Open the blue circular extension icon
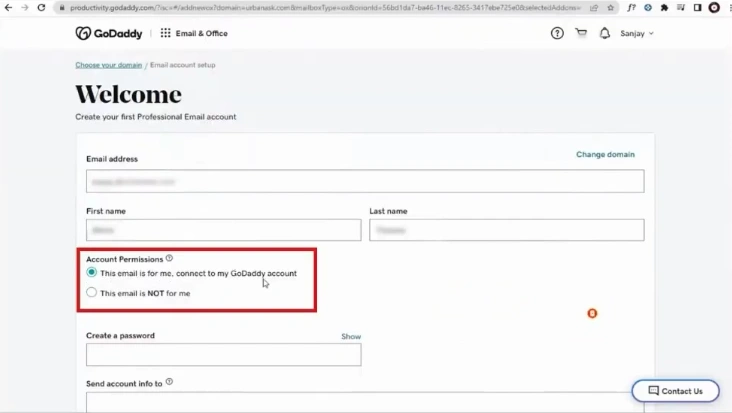This screenshot has width=732, height=413. (x=648, y=7)
